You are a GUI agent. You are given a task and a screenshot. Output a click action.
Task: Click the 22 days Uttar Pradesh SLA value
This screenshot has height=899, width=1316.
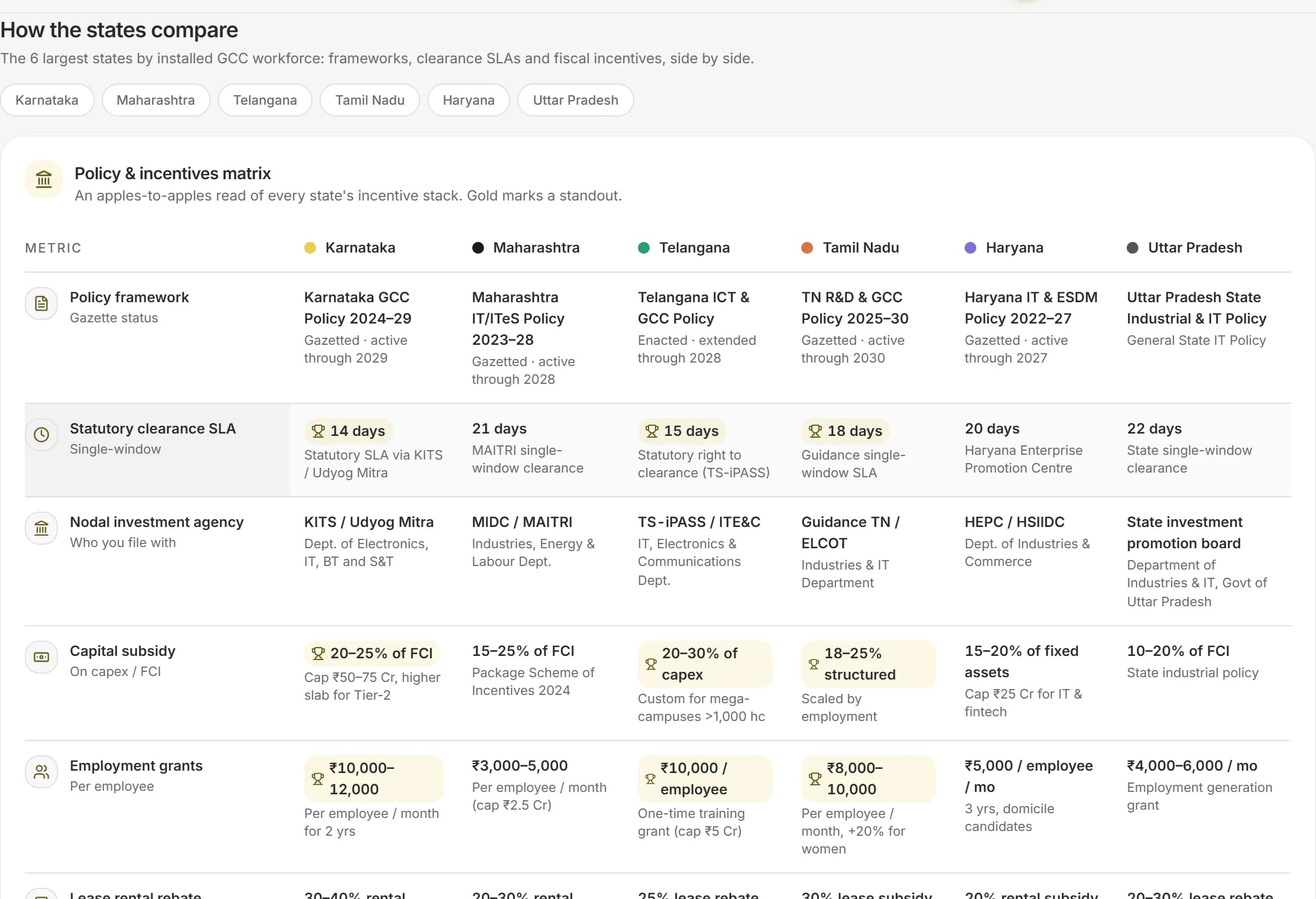point(1154,429)
